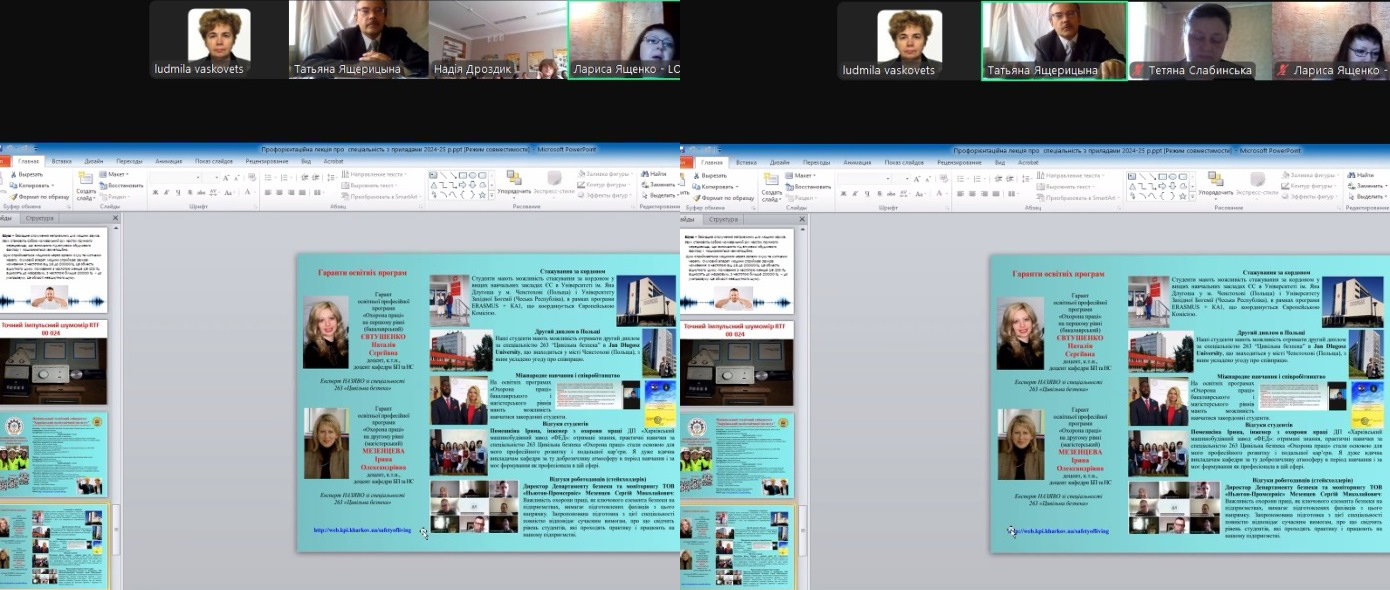Switch to Структура pane tab in left window
1390x590 pixels.
coord(40,218)
